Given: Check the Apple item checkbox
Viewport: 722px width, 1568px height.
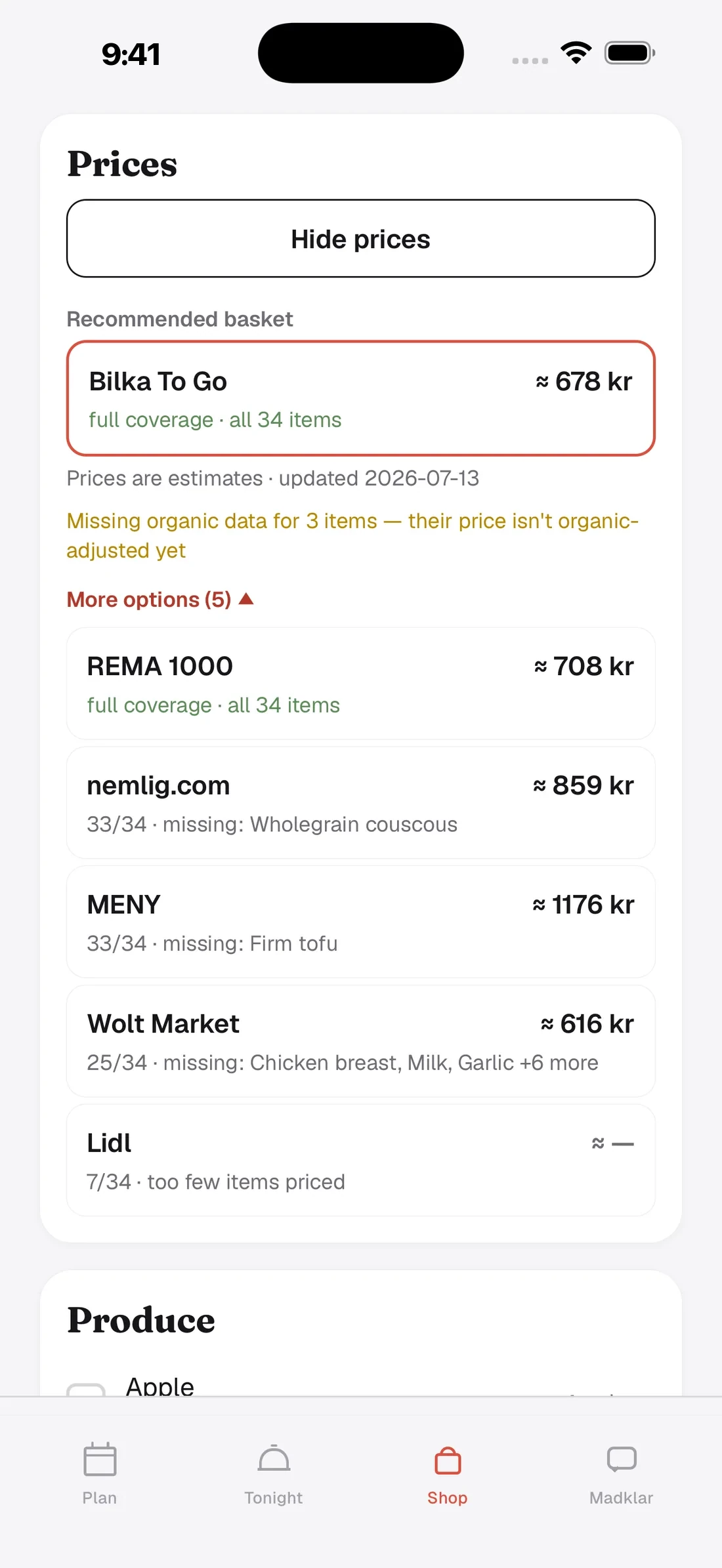Looking at the screenshot, I should click(86, 1389).
